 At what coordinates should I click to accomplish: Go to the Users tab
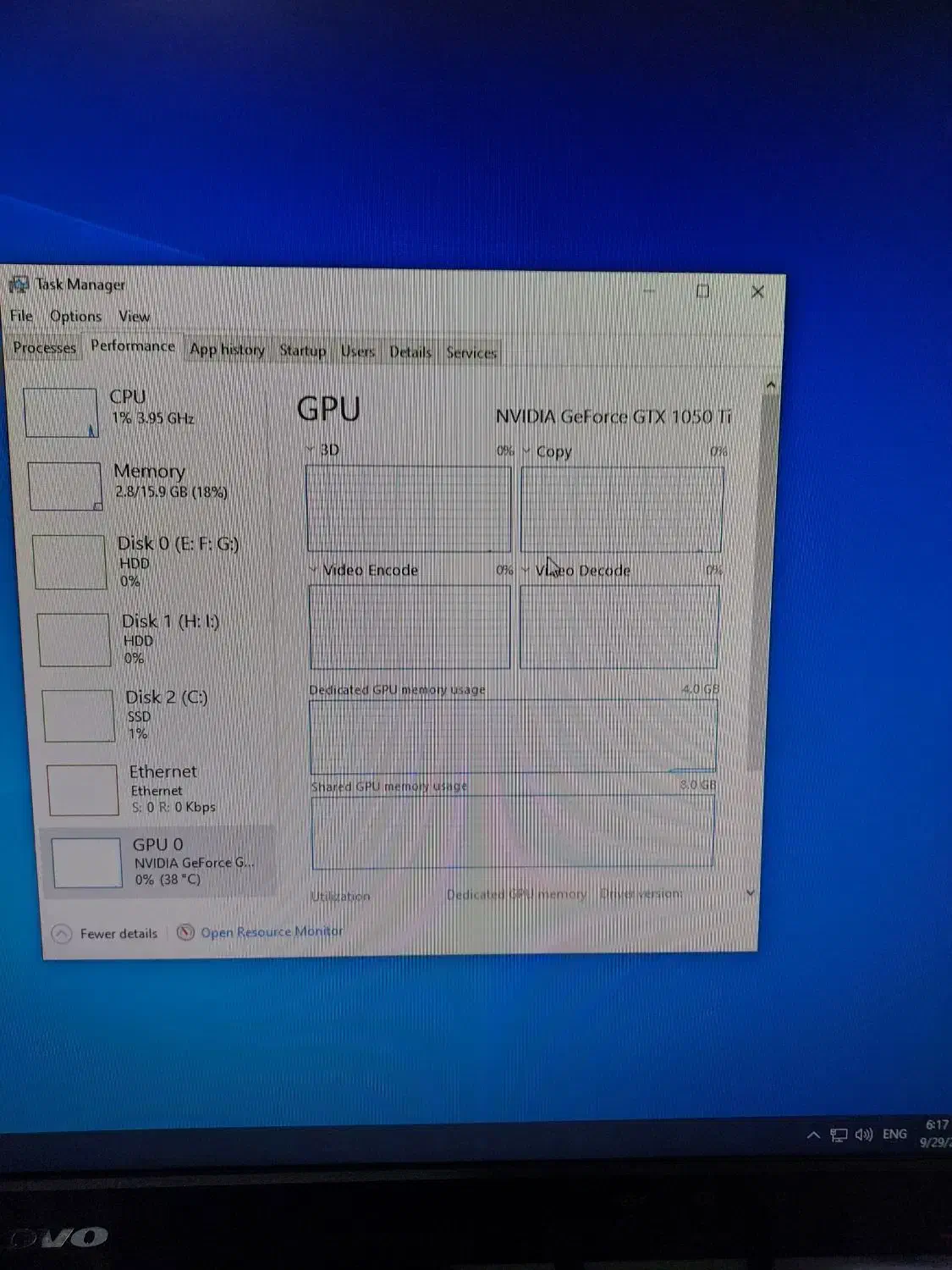(357, 351)
